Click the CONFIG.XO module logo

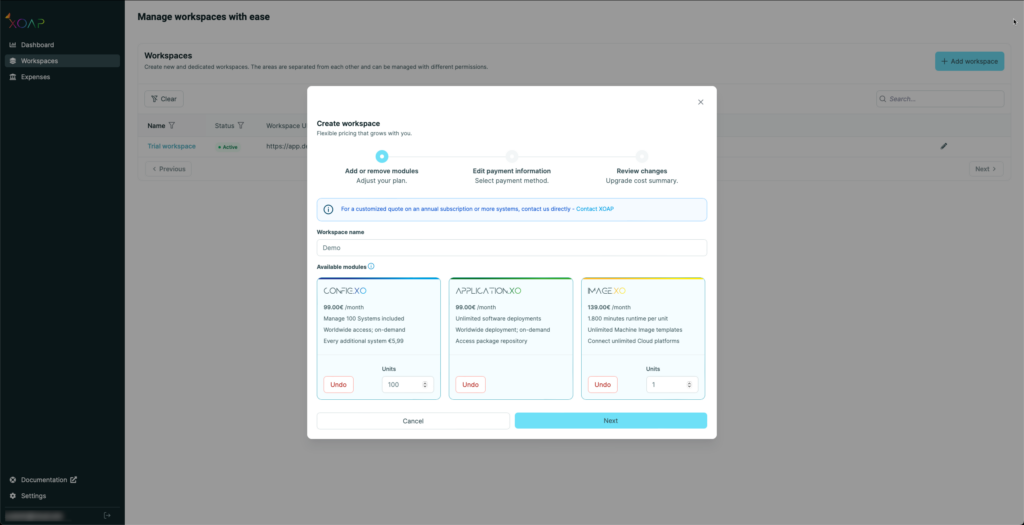click(345, 291)
